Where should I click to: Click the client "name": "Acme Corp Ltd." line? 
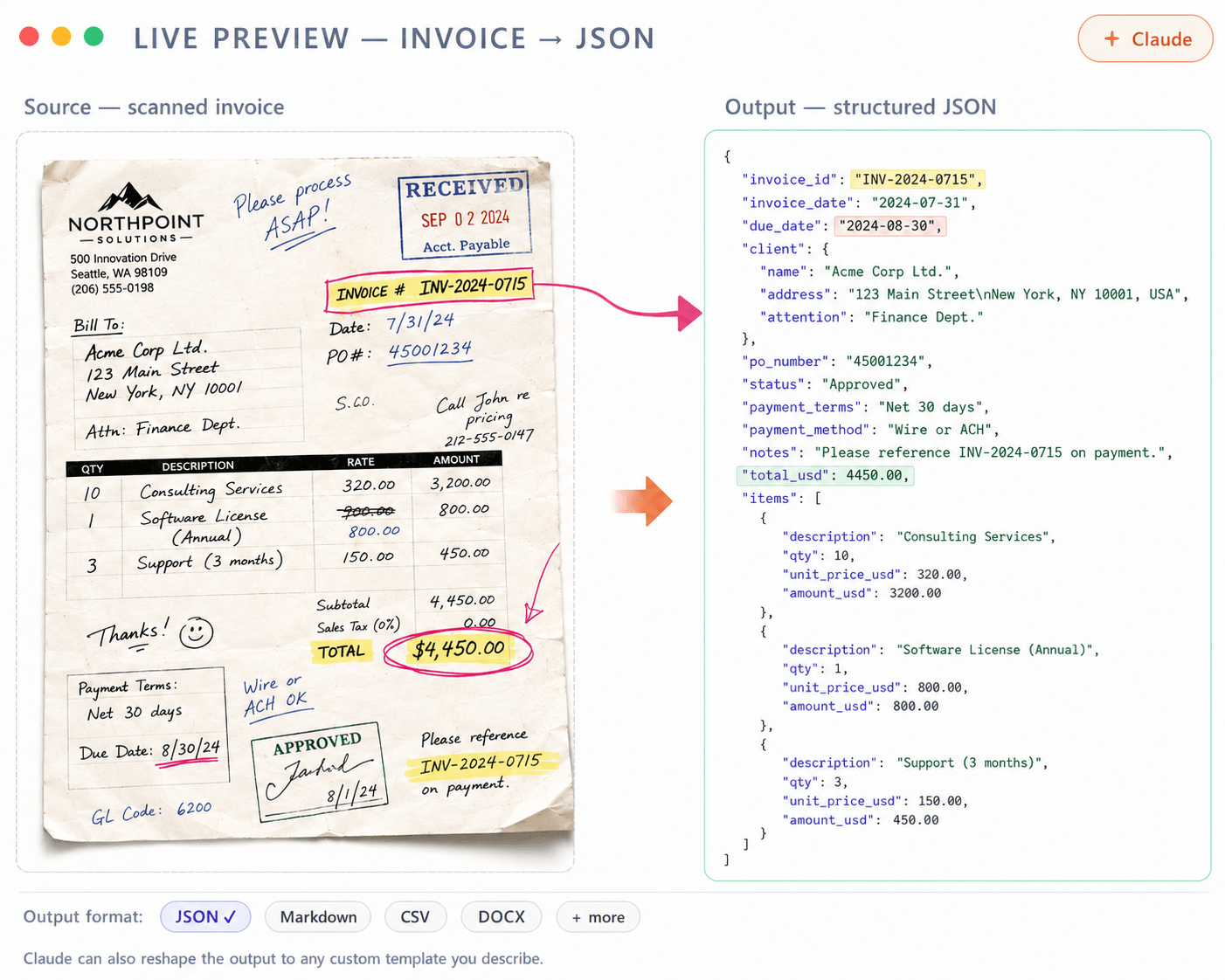click(x=860, y=272)
